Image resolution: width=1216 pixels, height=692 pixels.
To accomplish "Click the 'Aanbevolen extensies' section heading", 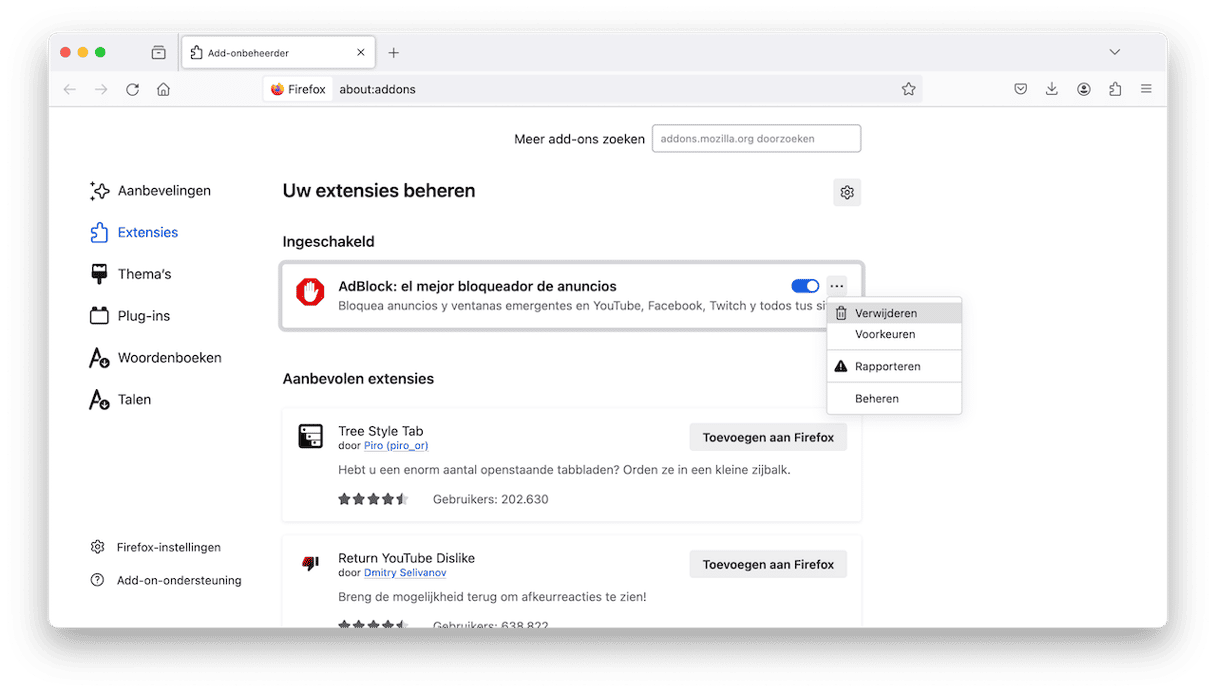I will [x=358, y=379].
